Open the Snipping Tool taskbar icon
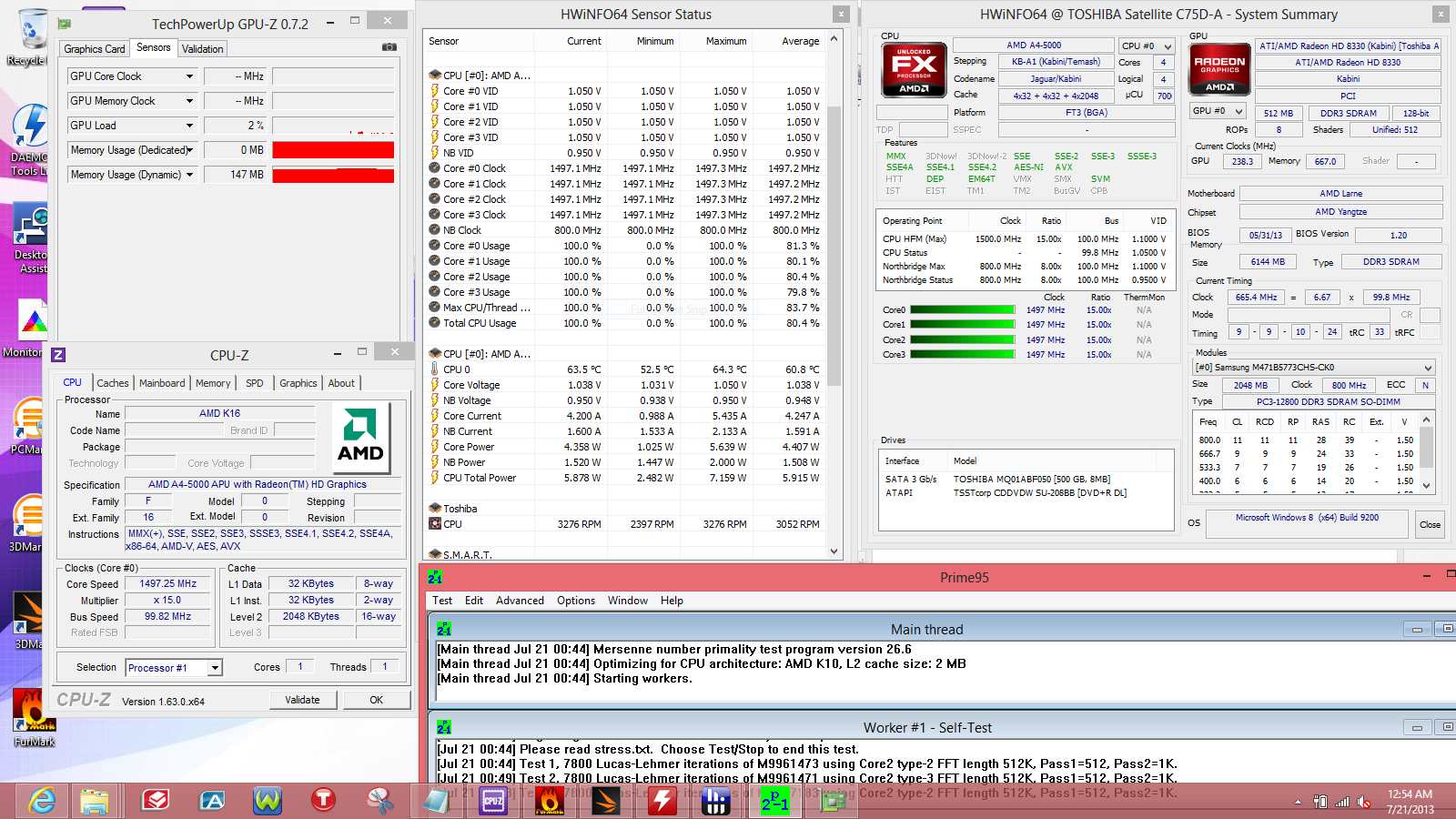The image size is (1456, 819). (379, 801)
